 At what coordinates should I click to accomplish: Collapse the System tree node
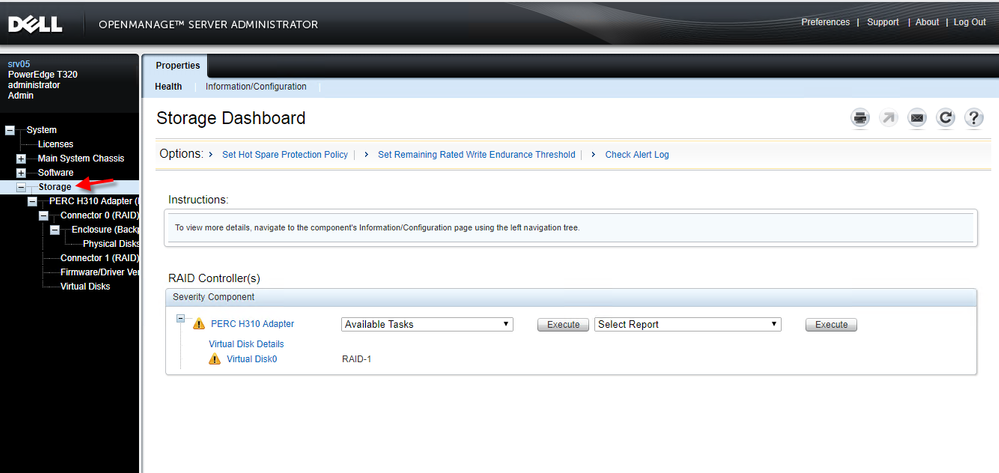[10, 130]
